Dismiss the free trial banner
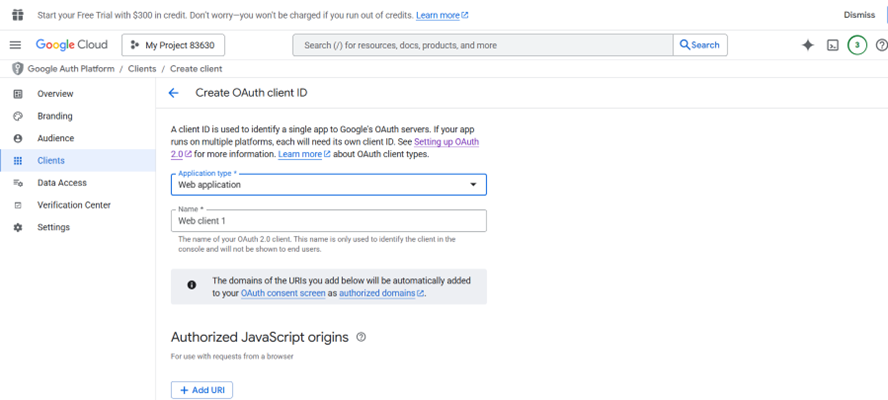 (x=859, y=15)
